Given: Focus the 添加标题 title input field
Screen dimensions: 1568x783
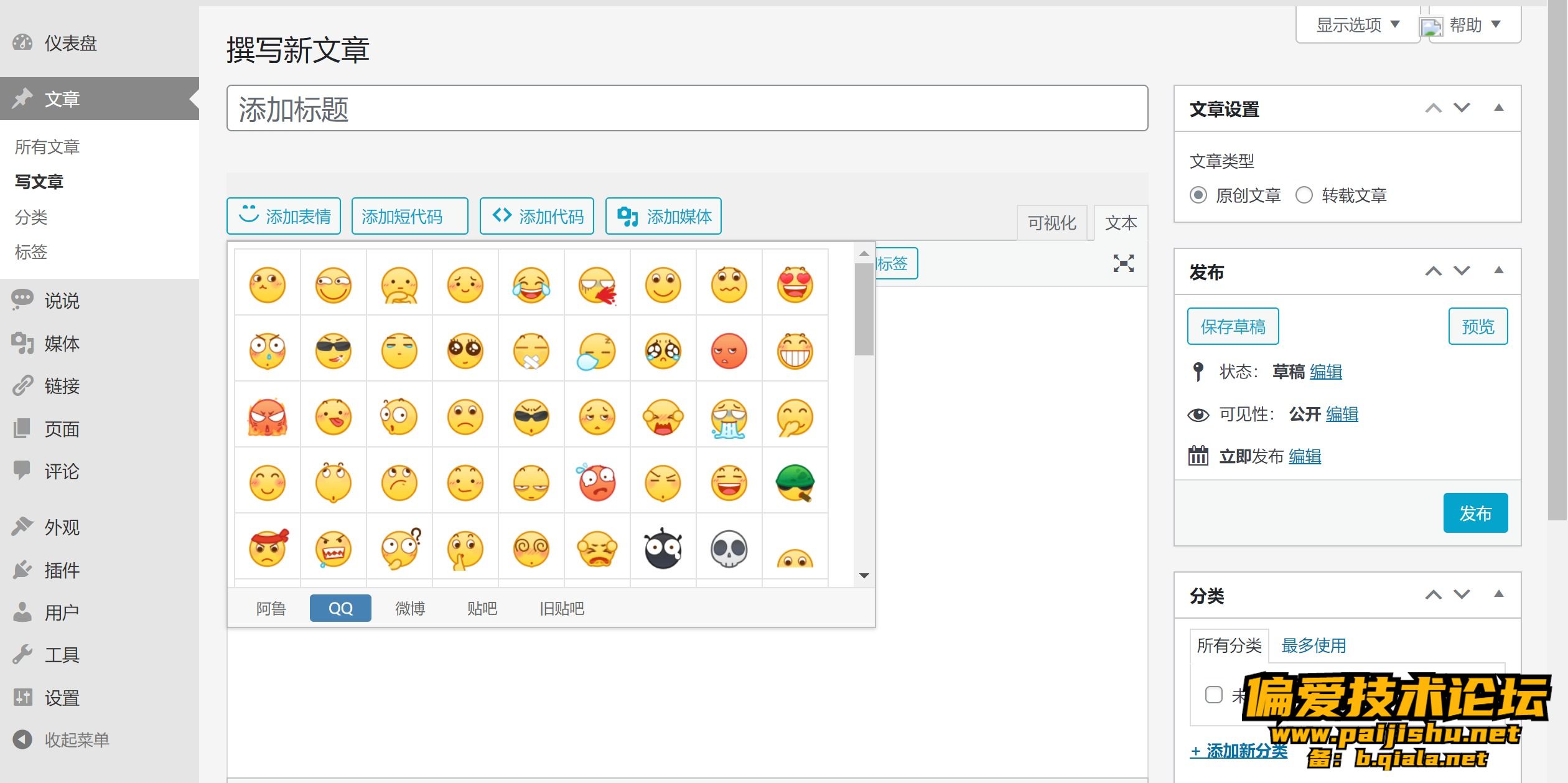Looking at the screenshot, I should tap(687, 108).
